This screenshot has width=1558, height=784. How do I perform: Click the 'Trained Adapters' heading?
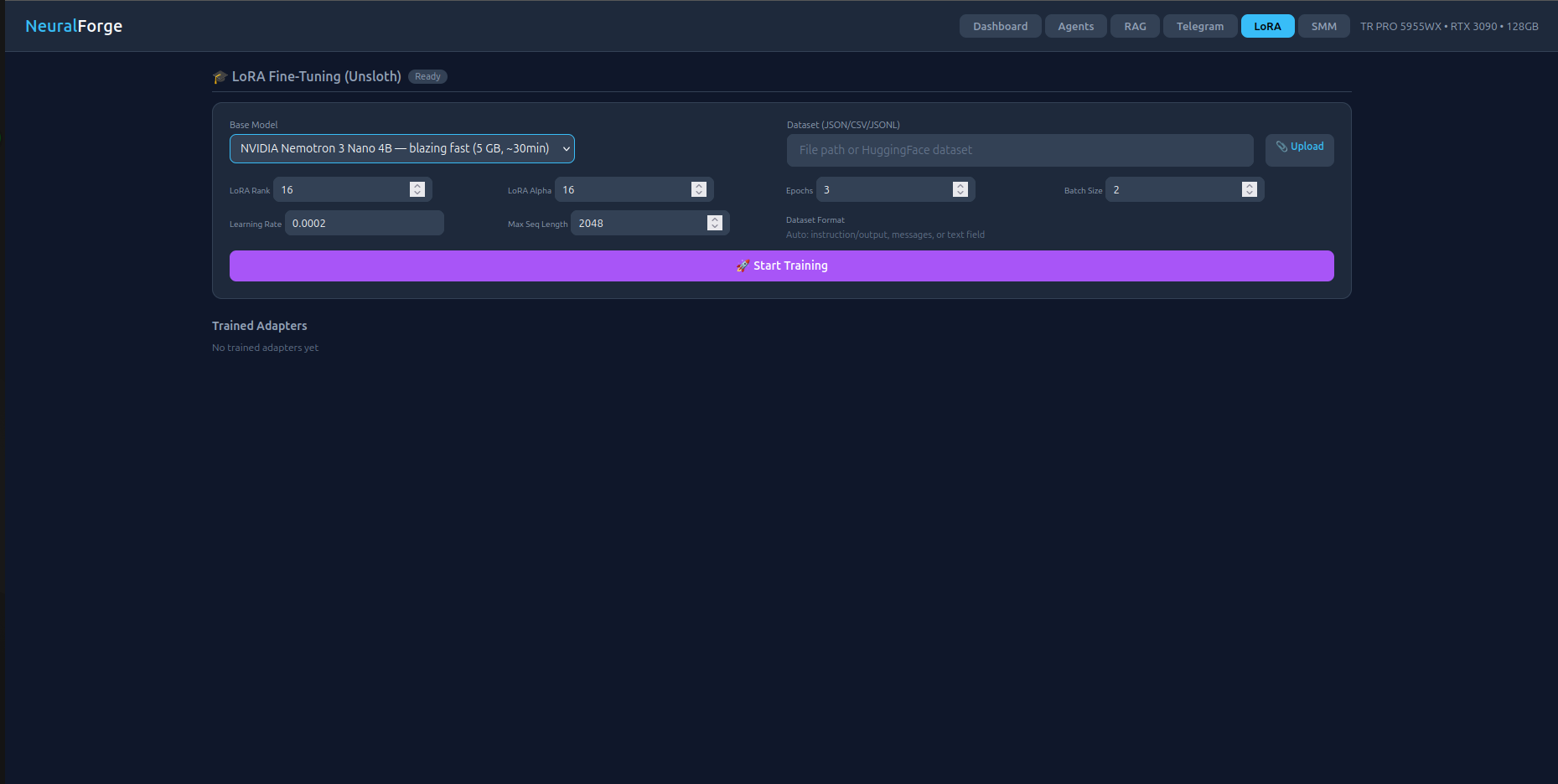(x=259, y=326)
